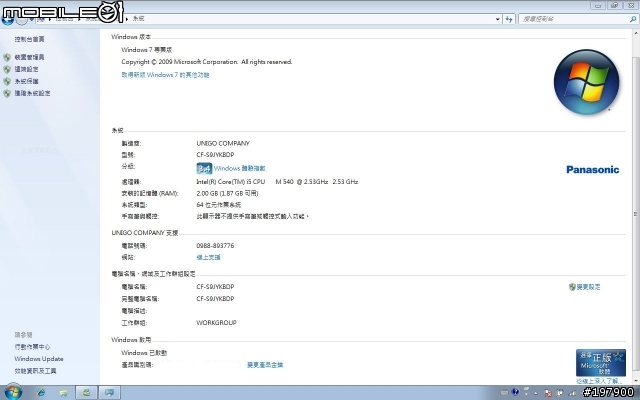Click Change product key link
Screen dimensions: 640x400
click(x=265, y=364)
